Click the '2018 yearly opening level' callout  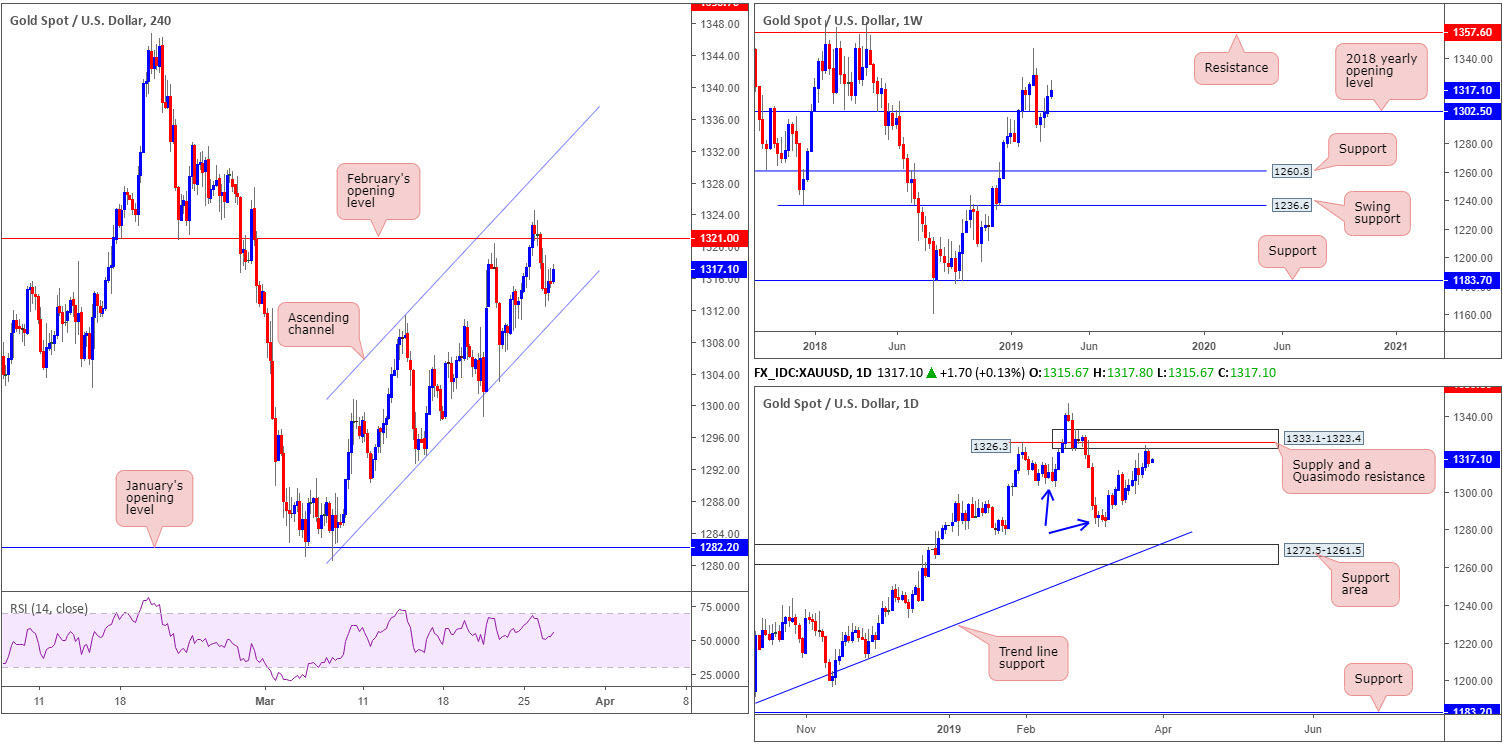[x=1379, y=74]
